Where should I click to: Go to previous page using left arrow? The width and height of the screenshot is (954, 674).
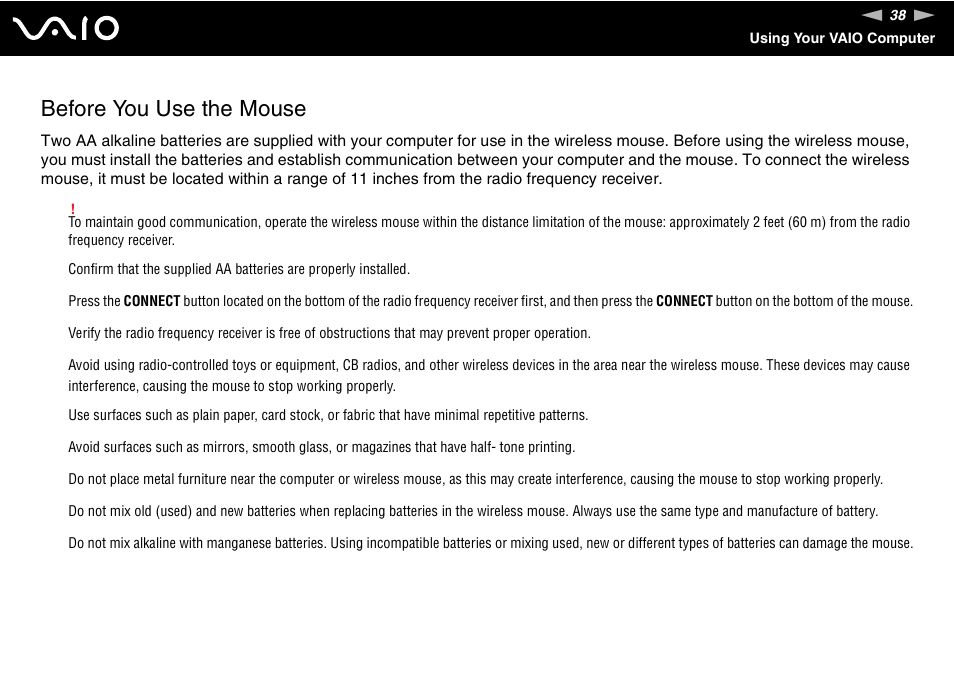(871, 15)
